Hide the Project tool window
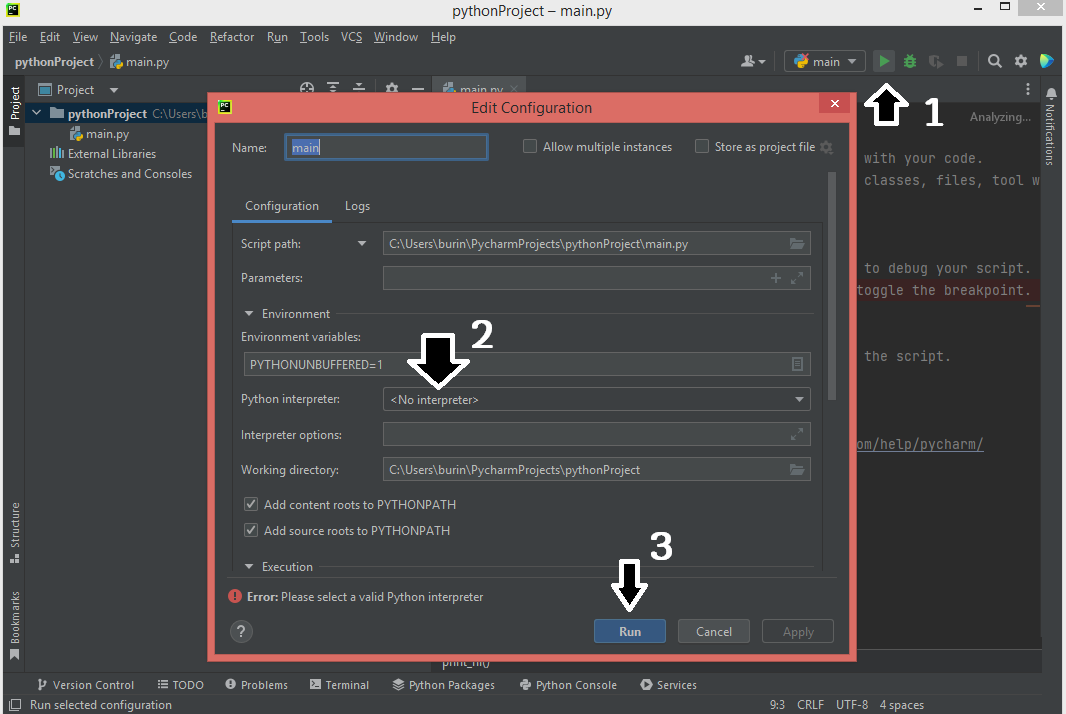1066x714 pixels. coord(418,88)
